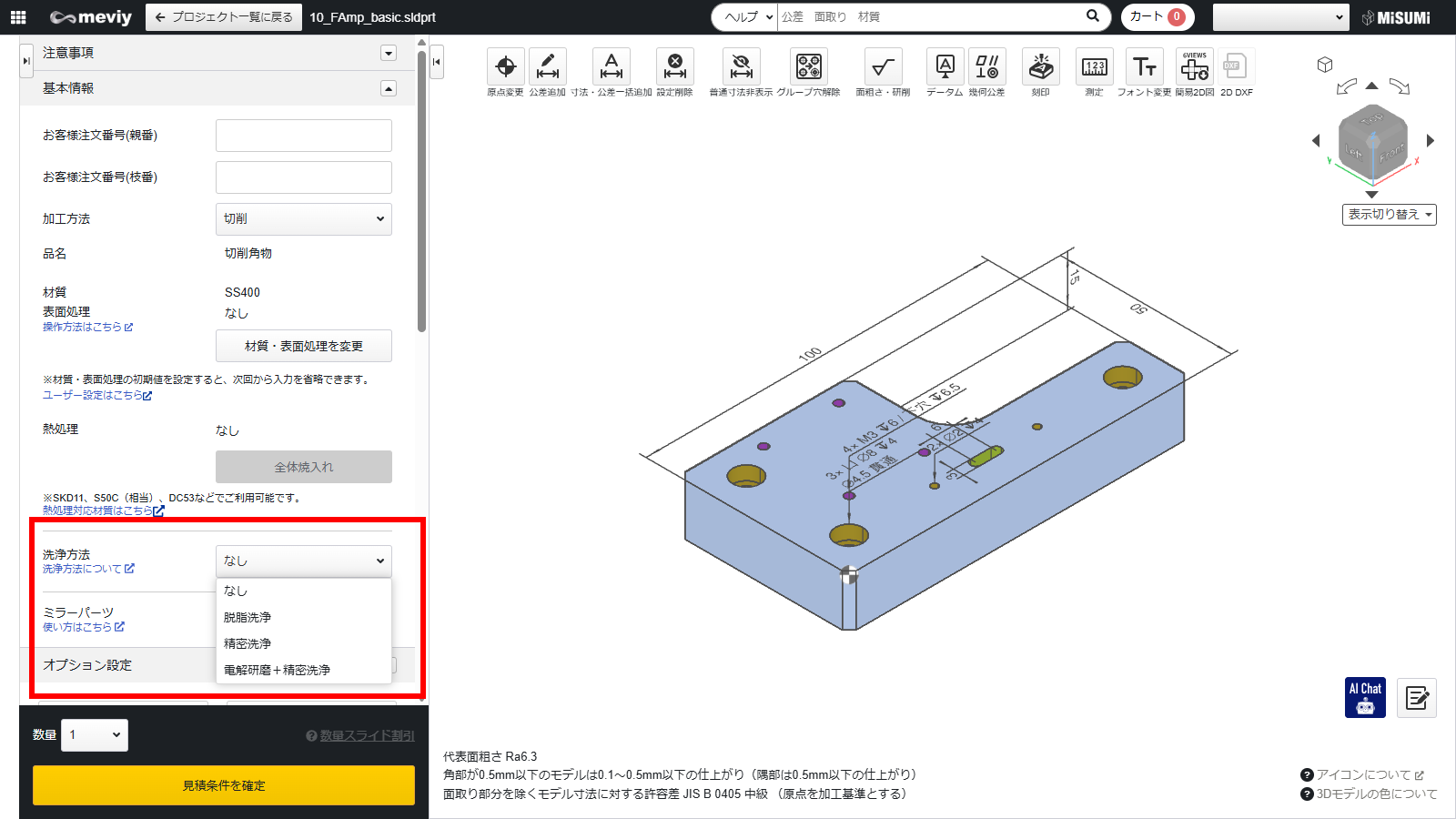Open the 表示切り替え display switch dropdown
Image resolution: width=1456 pixels, height=819 pixels.
click(1389, 215)
